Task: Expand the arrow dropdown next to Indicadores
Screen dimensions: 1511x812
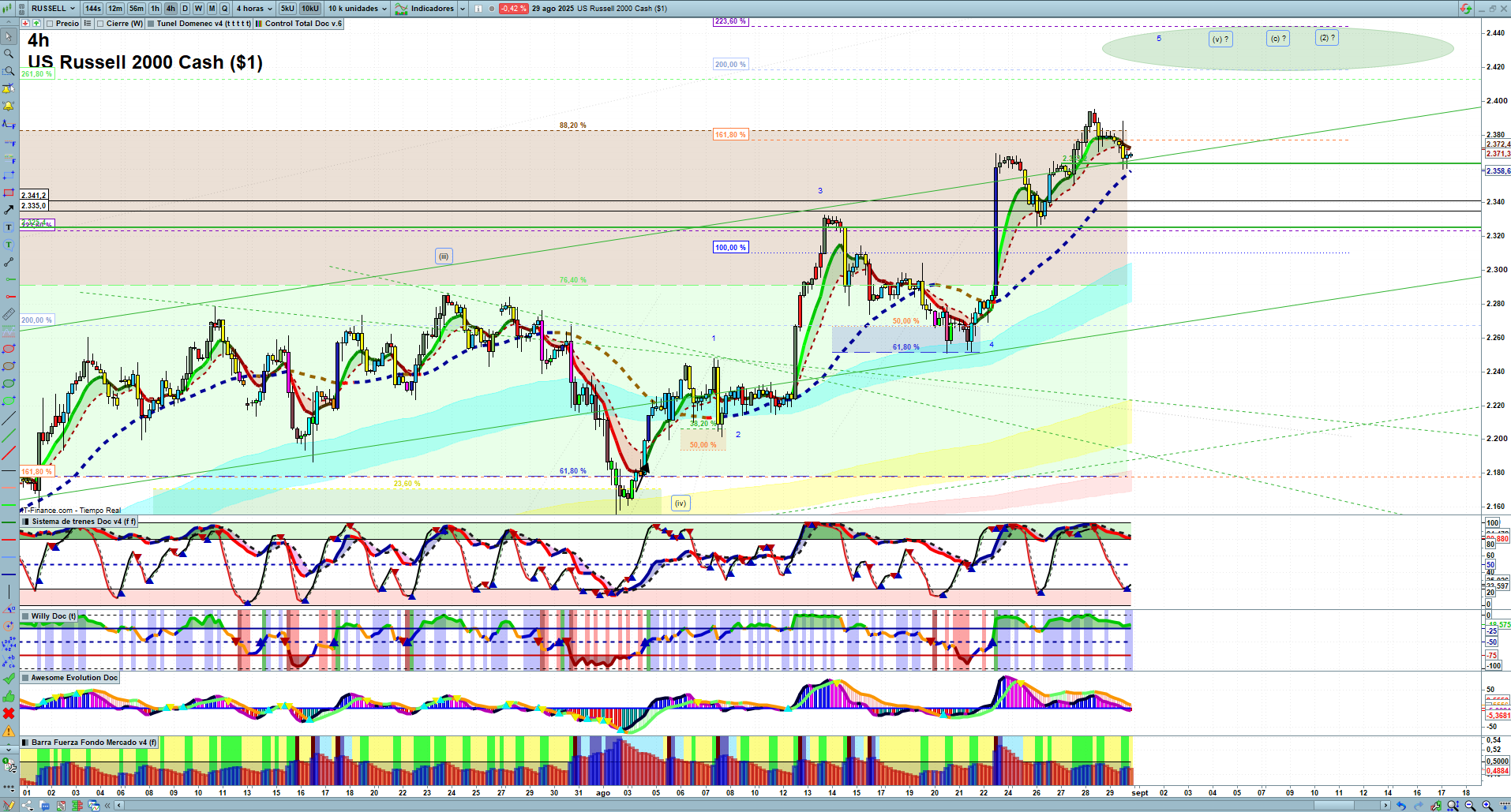Action: click(x=463, y=9)
